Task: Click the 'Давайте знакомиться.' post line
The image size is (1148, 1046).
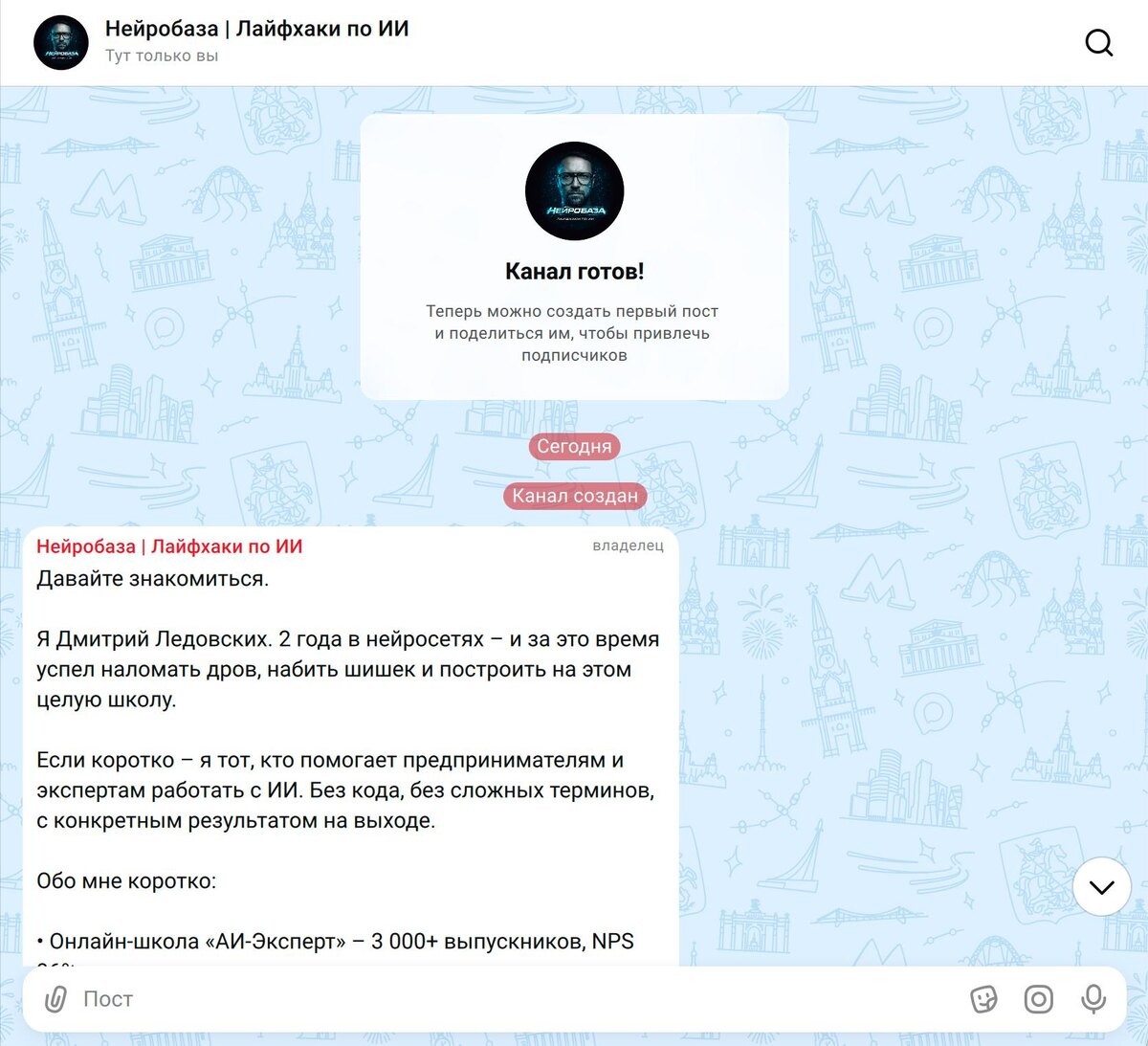Action: click(153, 579)
